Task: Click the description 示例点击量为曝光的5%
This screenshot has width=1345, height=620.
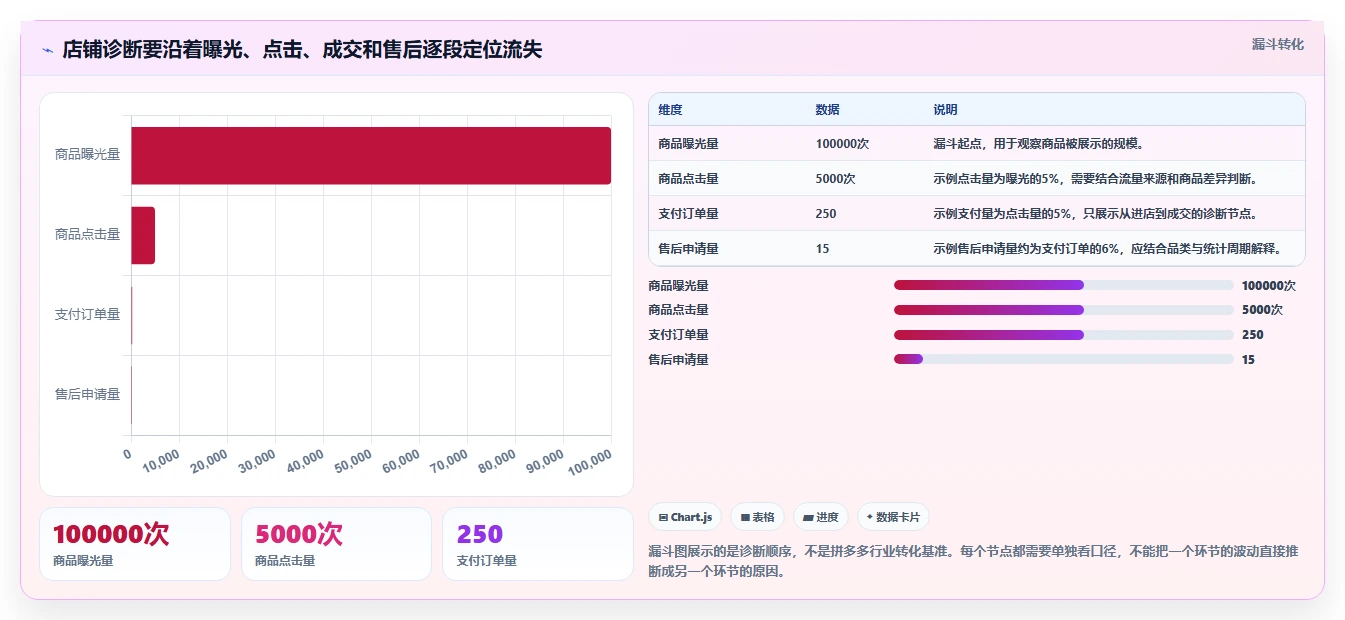Action: click(1095, 179)
